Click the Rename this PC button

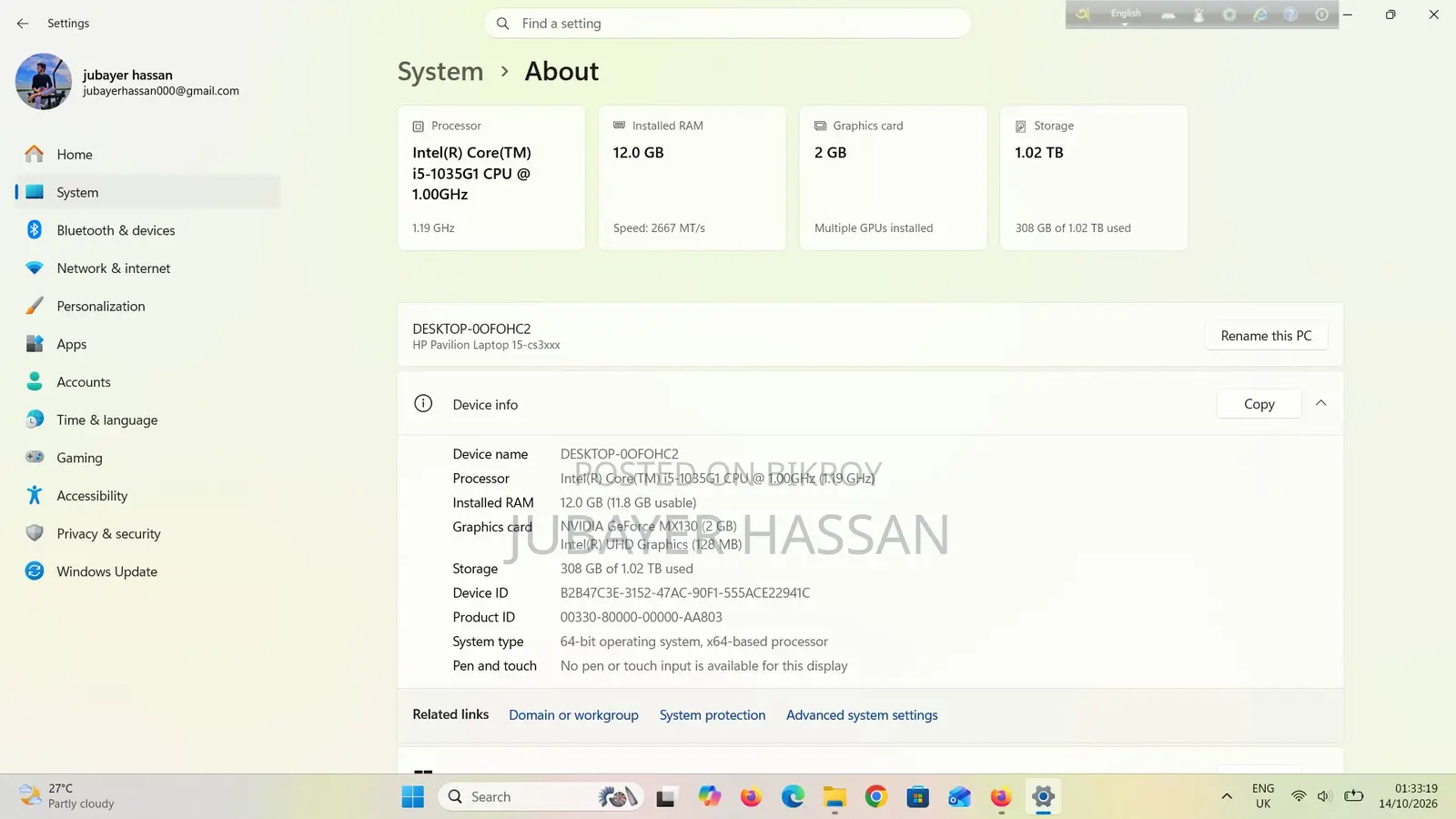[1266, 336]
